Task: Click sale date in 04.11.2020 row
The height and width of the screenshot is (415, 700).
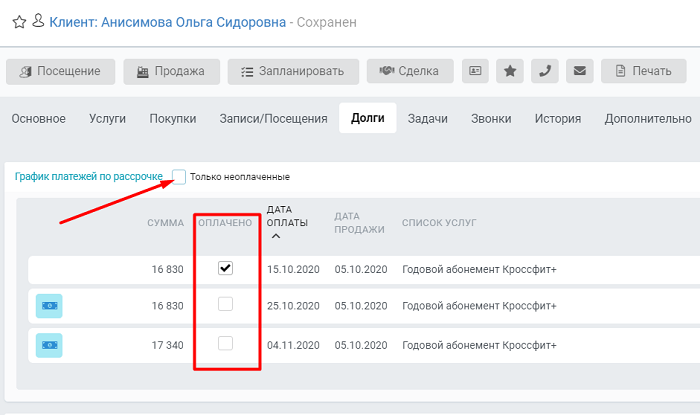Action: (361, 345)
